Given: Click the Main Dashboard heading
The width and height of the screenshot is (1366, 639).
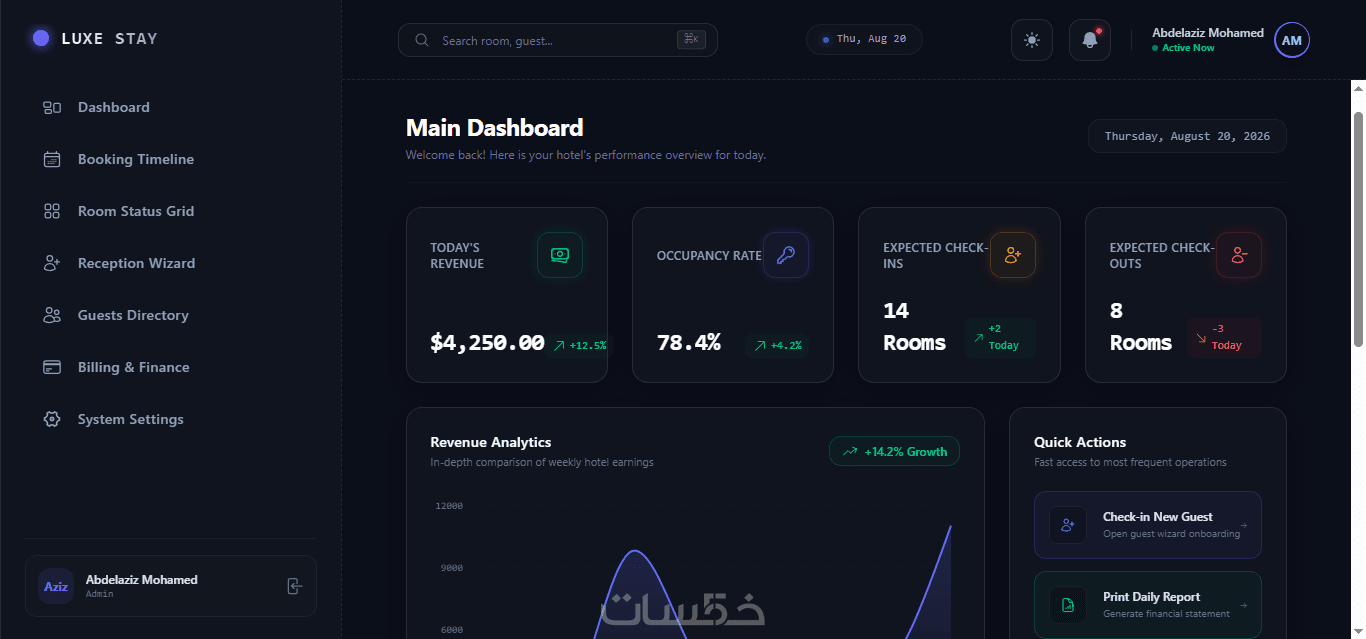Looking at the screenshot, I should [x=494, y=128].
